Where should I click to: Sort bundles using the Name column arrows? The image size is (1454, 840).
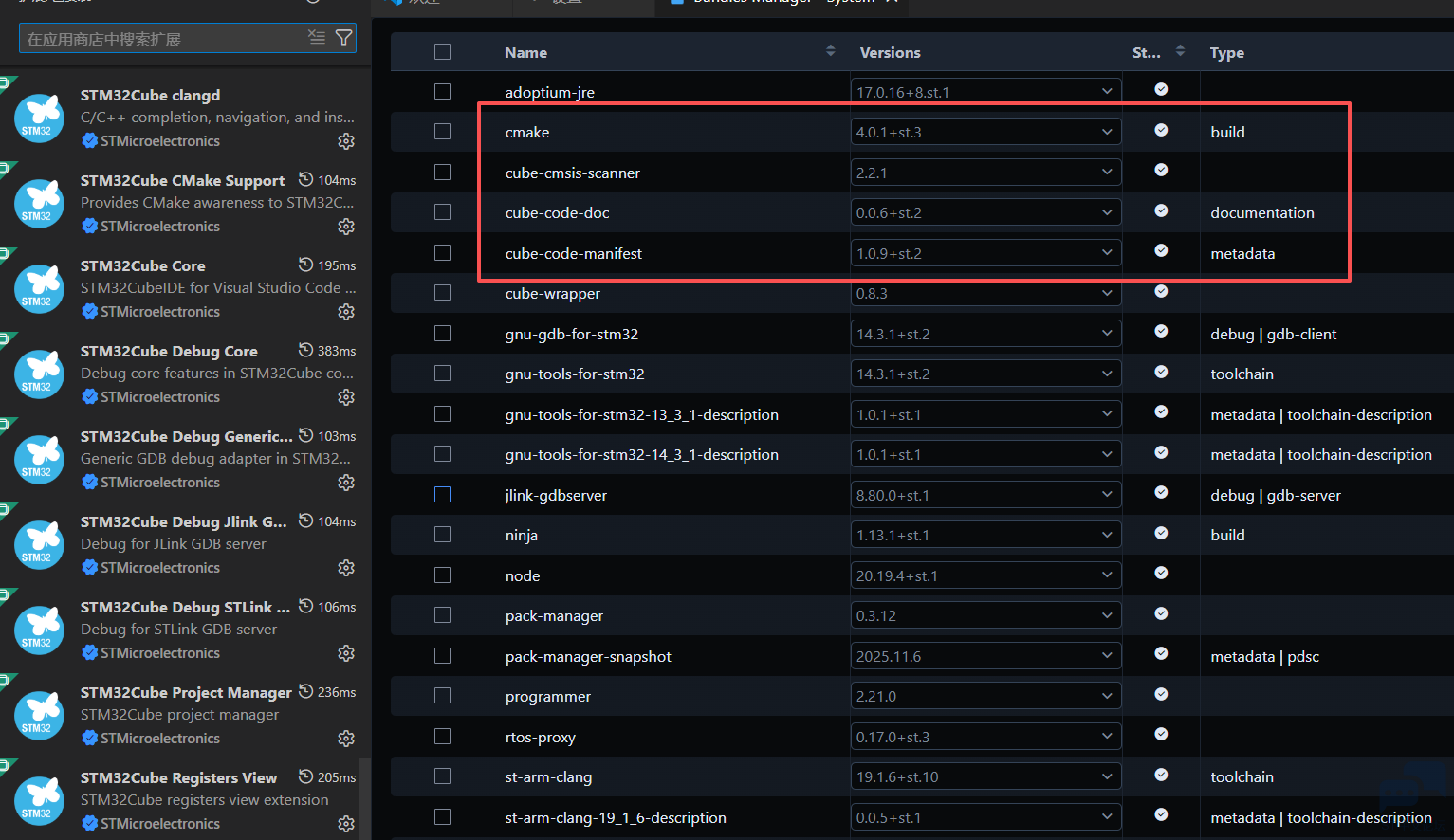pos(831,51)
